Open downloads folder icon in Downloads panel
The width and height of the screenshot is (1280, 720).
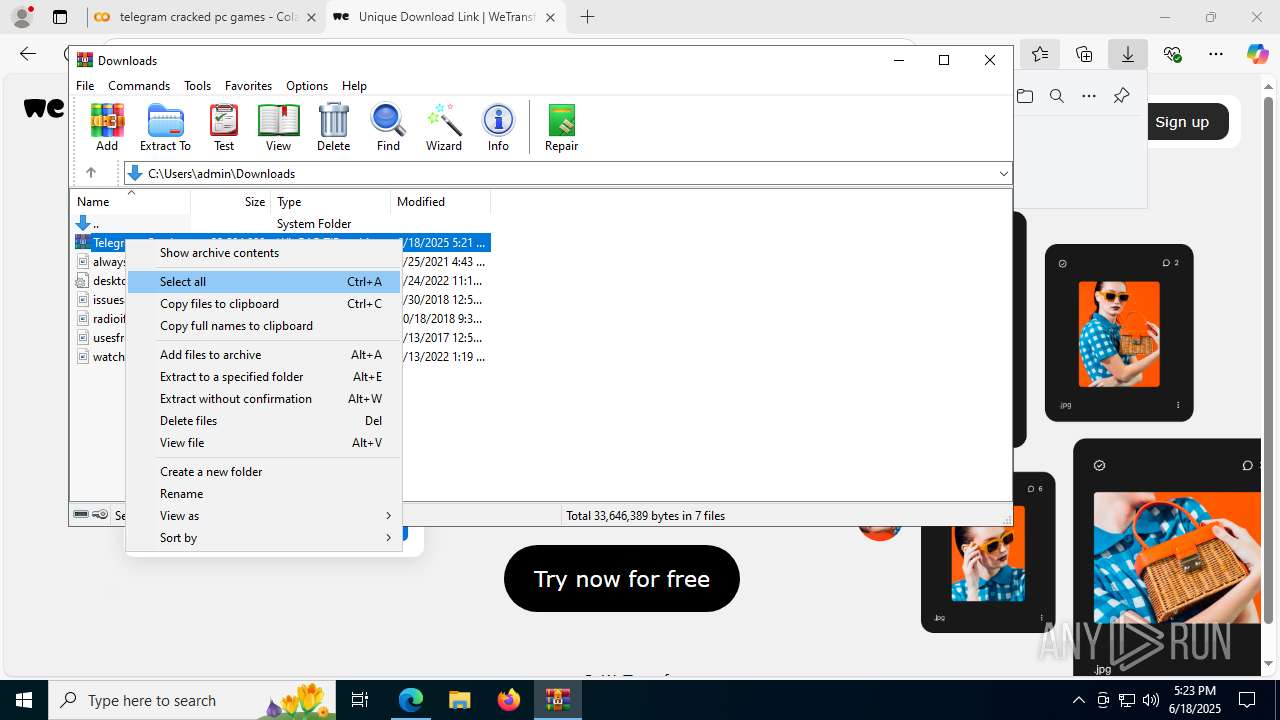1025,96
